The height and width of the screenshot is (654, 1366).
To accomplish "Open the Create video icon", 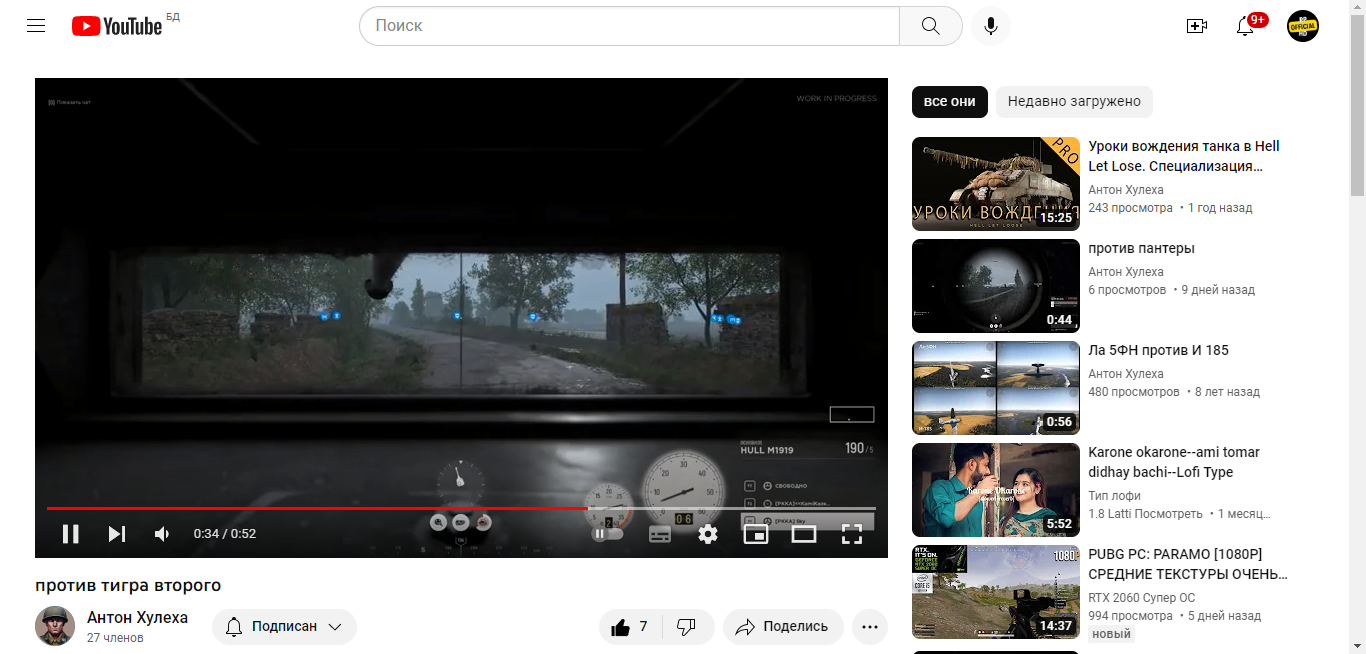I will [1197, 26].
